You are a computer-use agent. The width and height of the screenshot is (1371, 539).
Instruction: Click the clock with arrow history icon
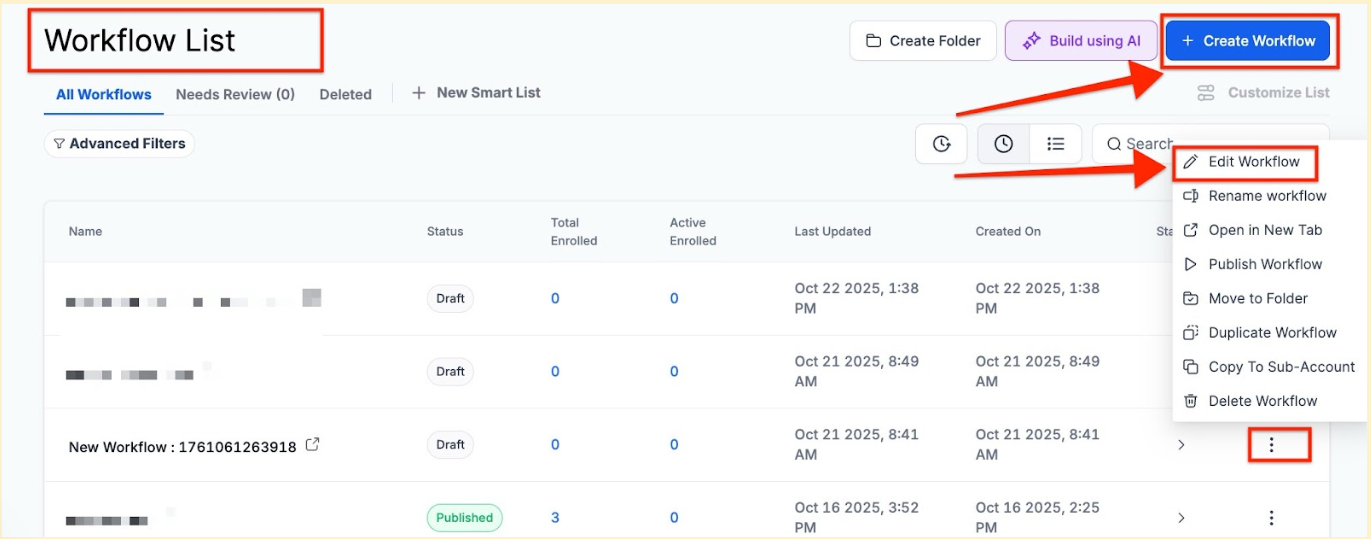tap(941, 144)
